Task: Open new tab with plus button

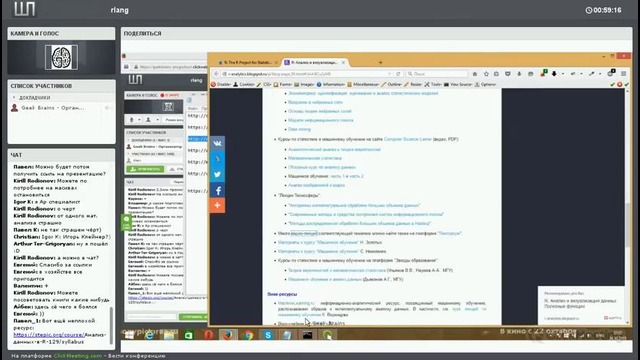Action: pyautogui.click(x=380, y=62)
